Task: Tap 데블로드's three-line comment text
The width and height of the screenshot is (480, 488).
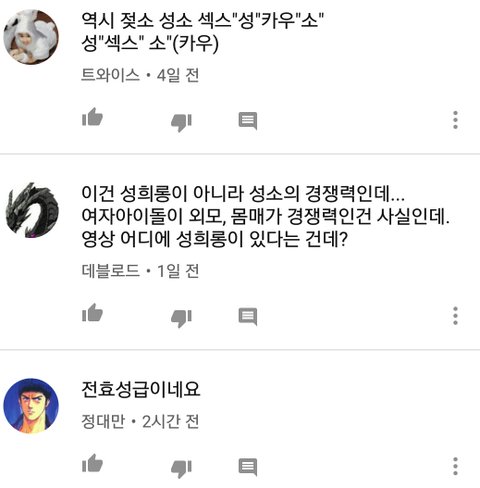Action: tap(266, 216)
